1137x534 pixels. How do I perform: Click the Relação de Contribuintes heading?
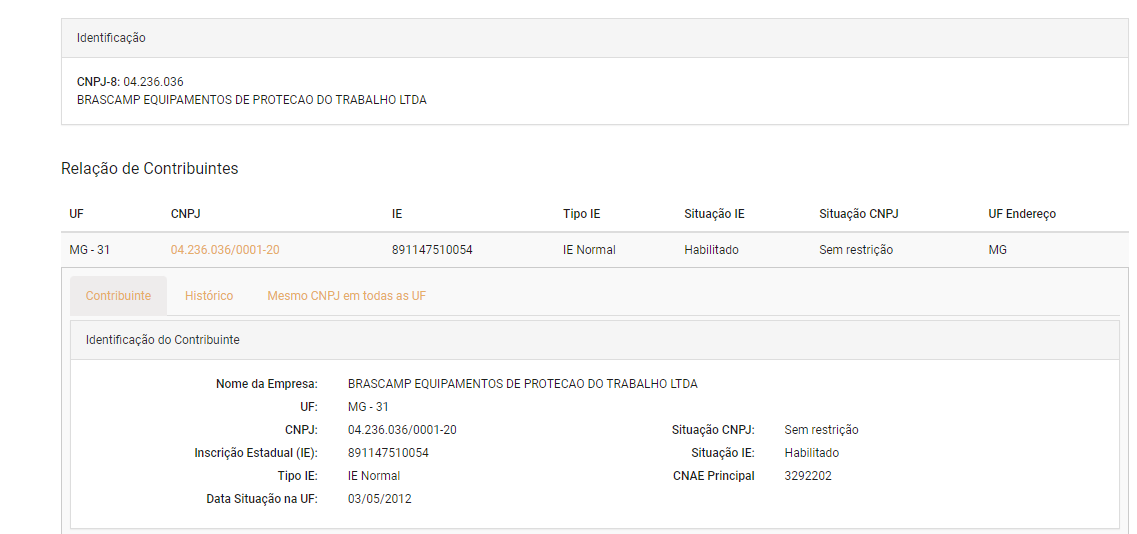(x=149, y=168)
